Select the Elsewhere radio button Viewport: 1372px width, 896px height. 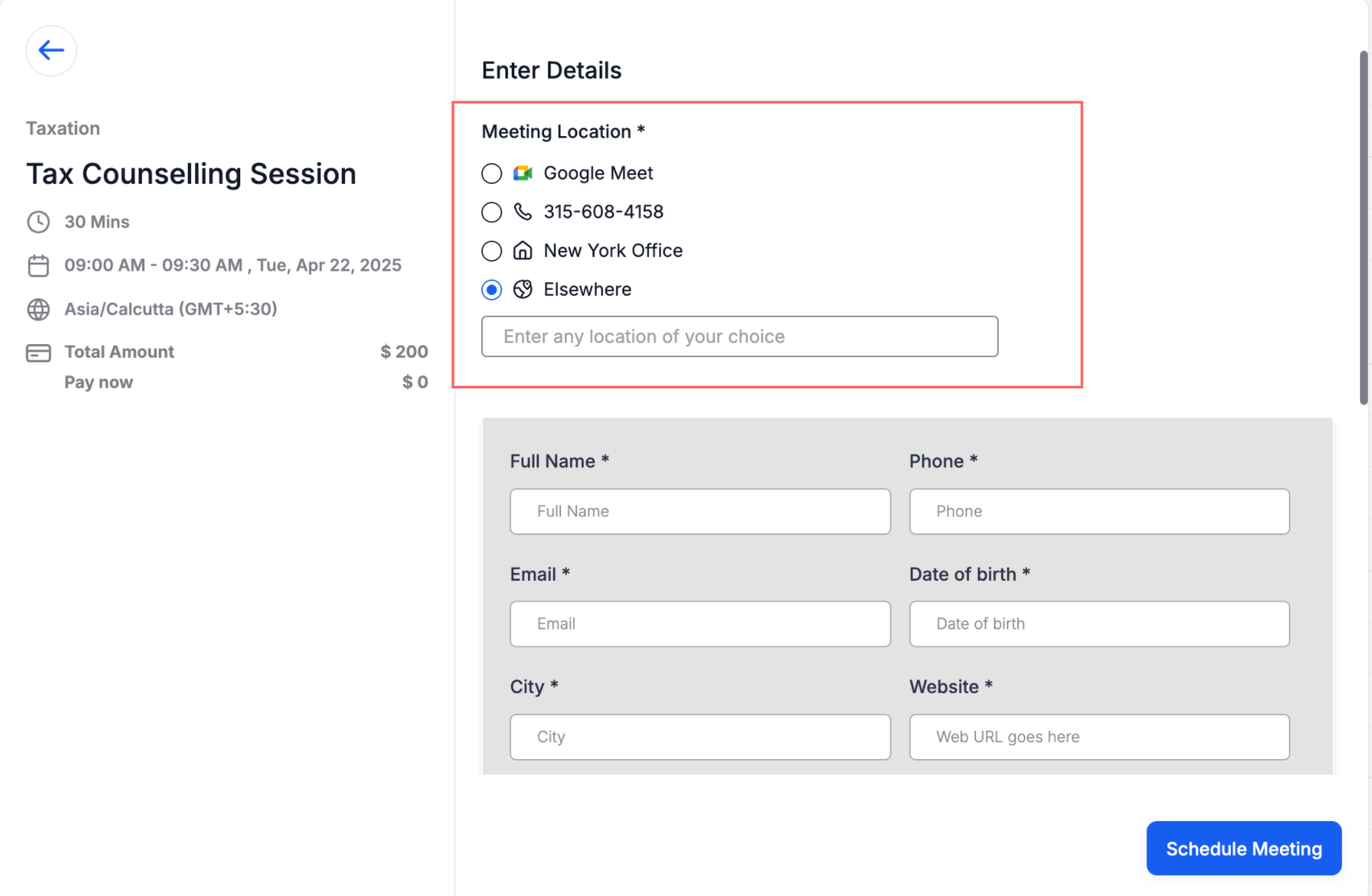click(492, 289)
